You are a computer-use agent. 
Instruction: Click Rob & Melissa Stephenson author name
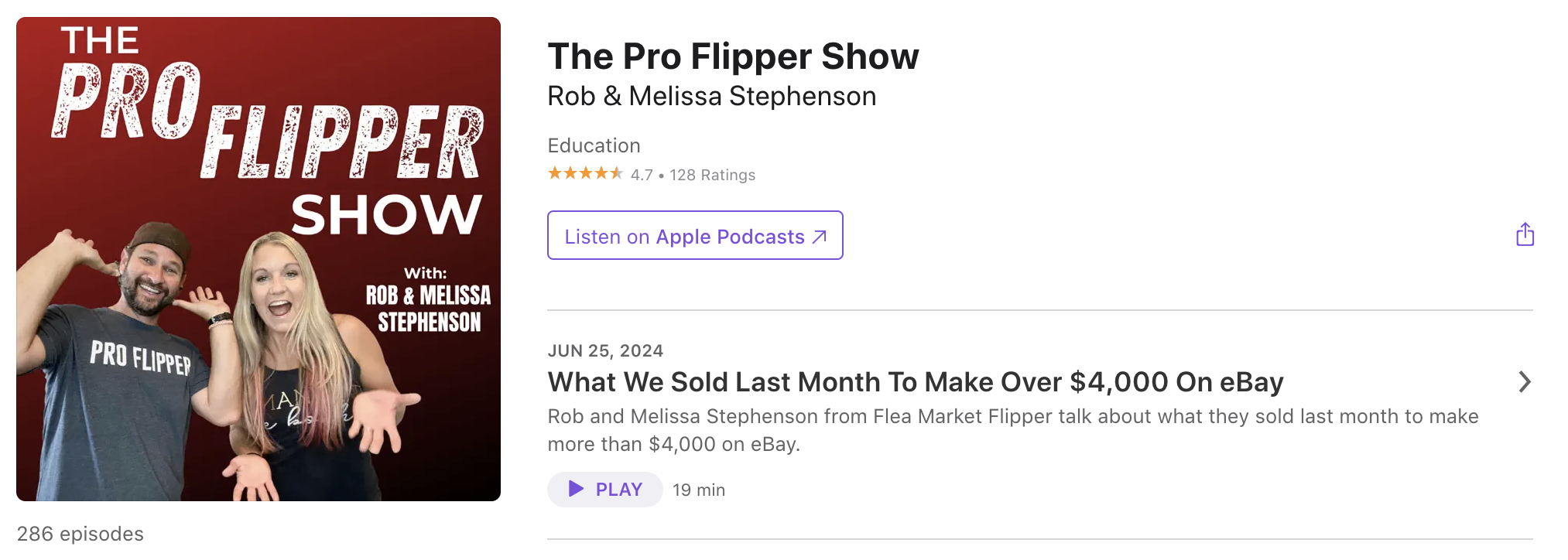711,95
